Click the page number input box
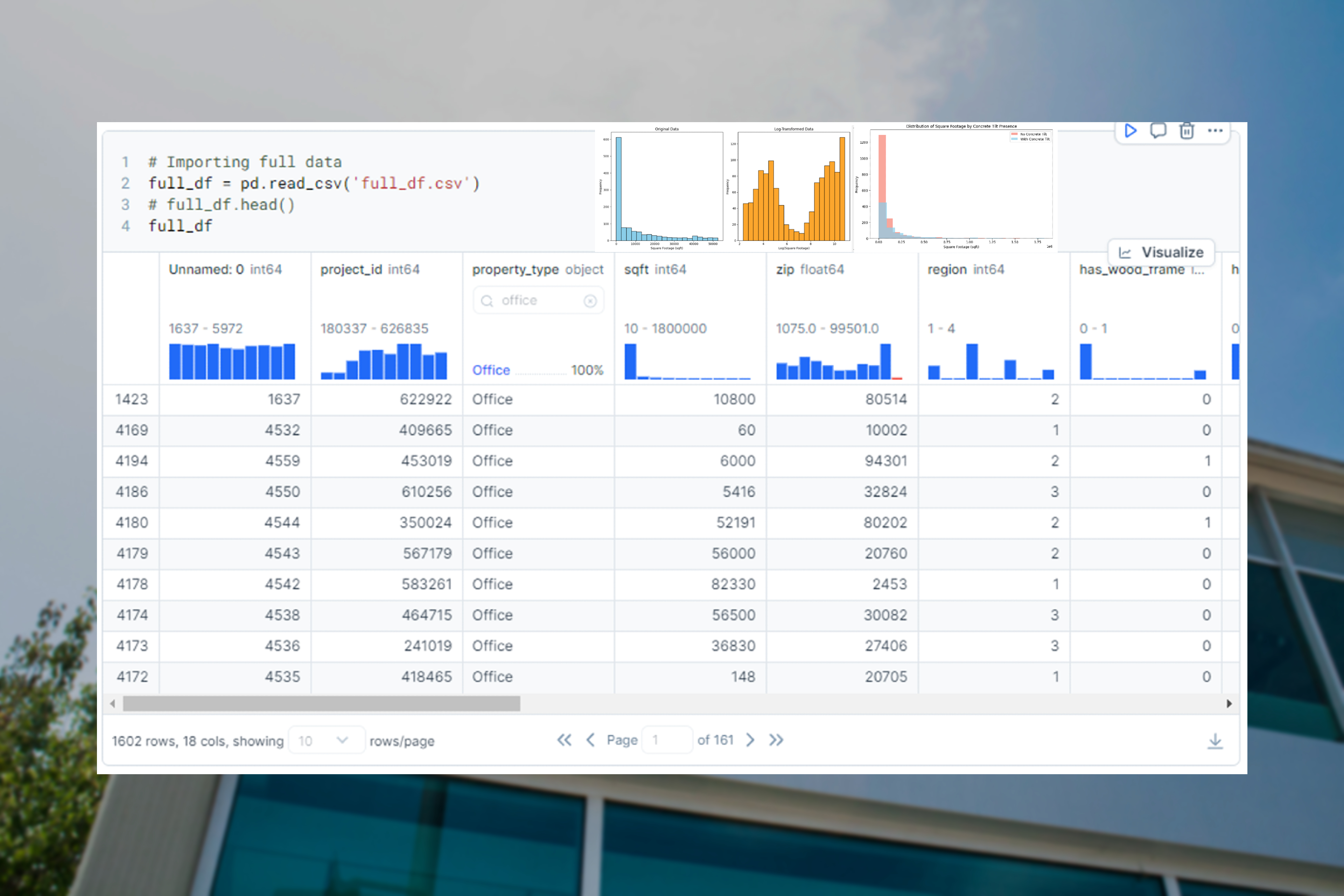 (667, 740)
